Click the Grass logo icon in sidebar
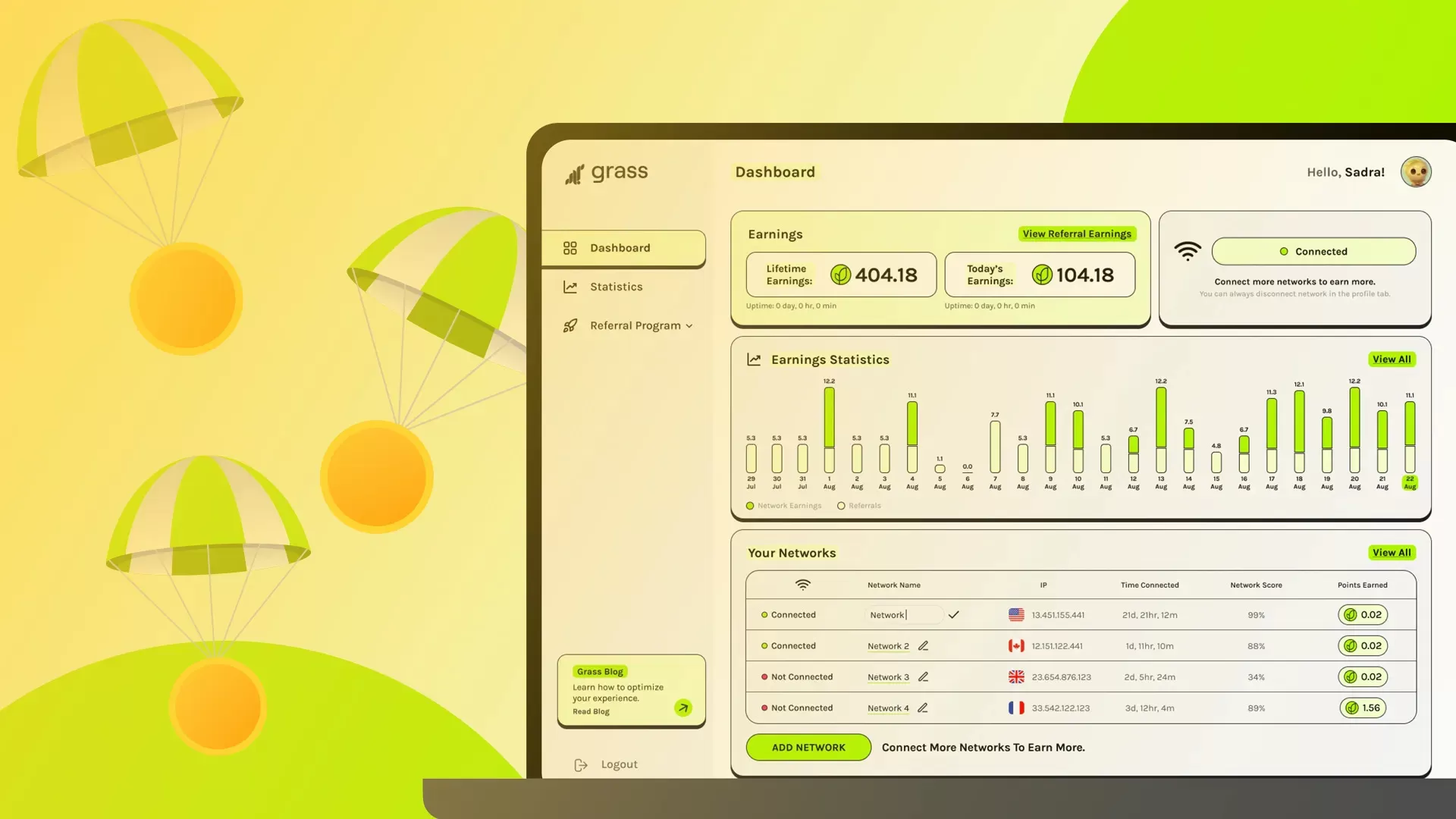Viewport: 1456px width, 819px height. pos(573,172)
